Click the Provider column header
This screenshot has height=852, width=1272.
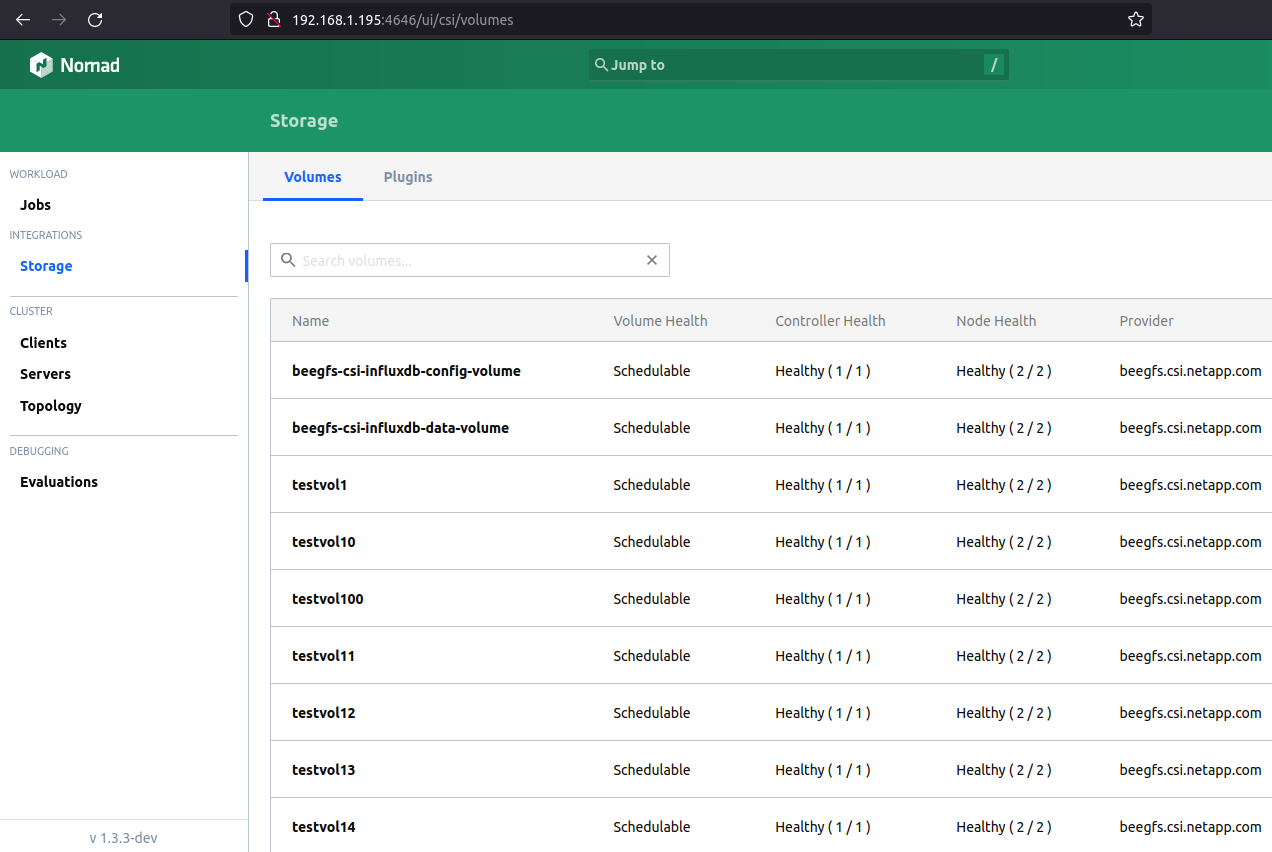pos(1147,321)
